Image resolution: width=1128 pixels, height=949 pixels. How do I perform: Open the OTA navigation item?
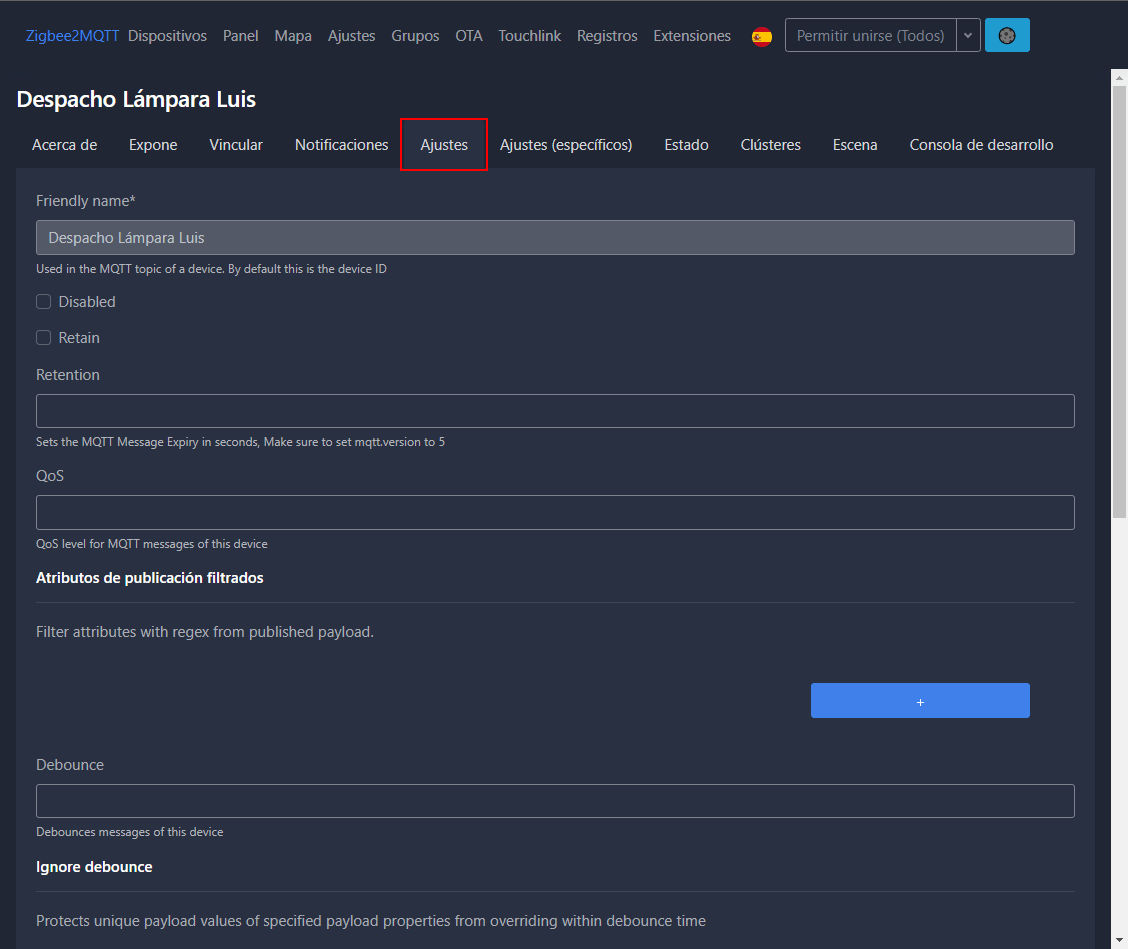(x=469, y=36)
